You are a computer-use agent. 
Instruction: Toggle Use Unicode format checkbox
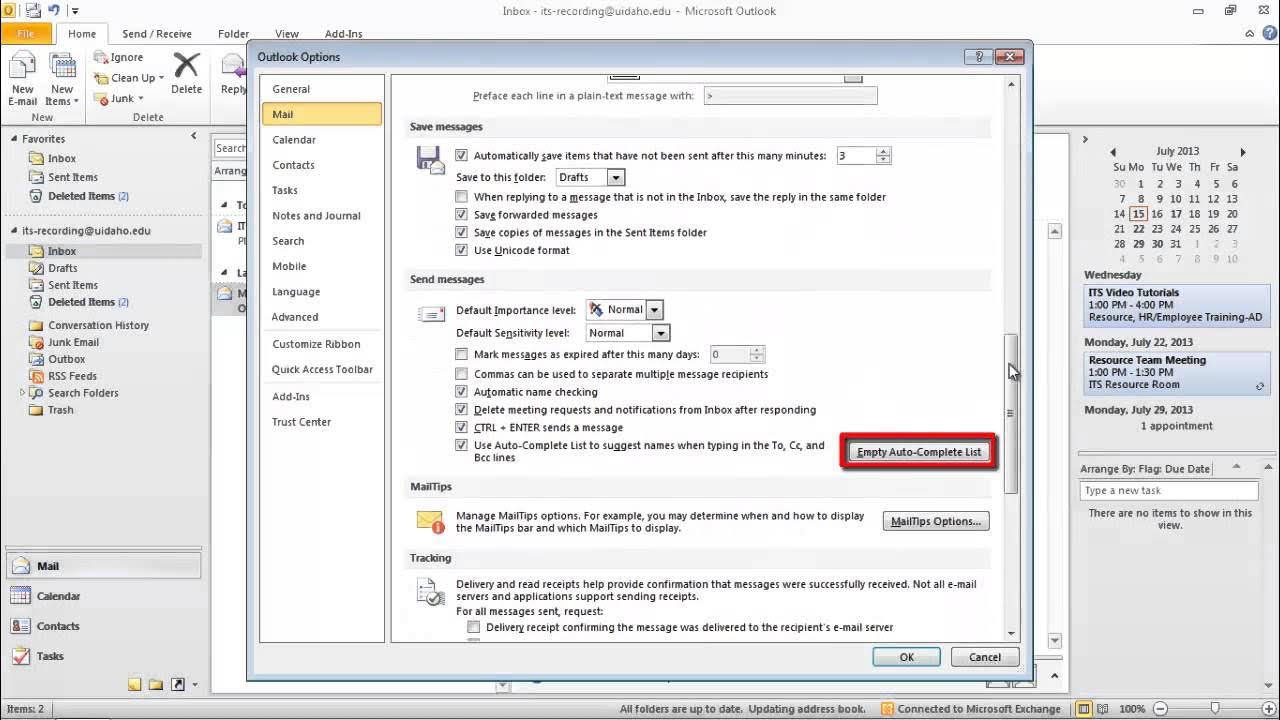point(461,250)
